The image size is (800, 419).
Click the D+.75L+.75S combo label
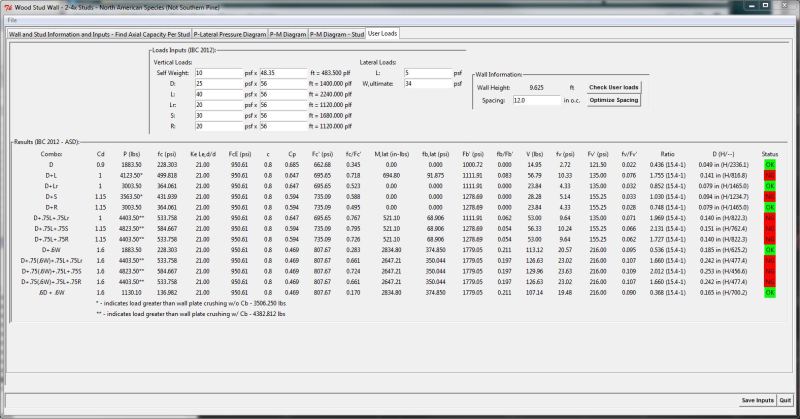tap(51, 229)
